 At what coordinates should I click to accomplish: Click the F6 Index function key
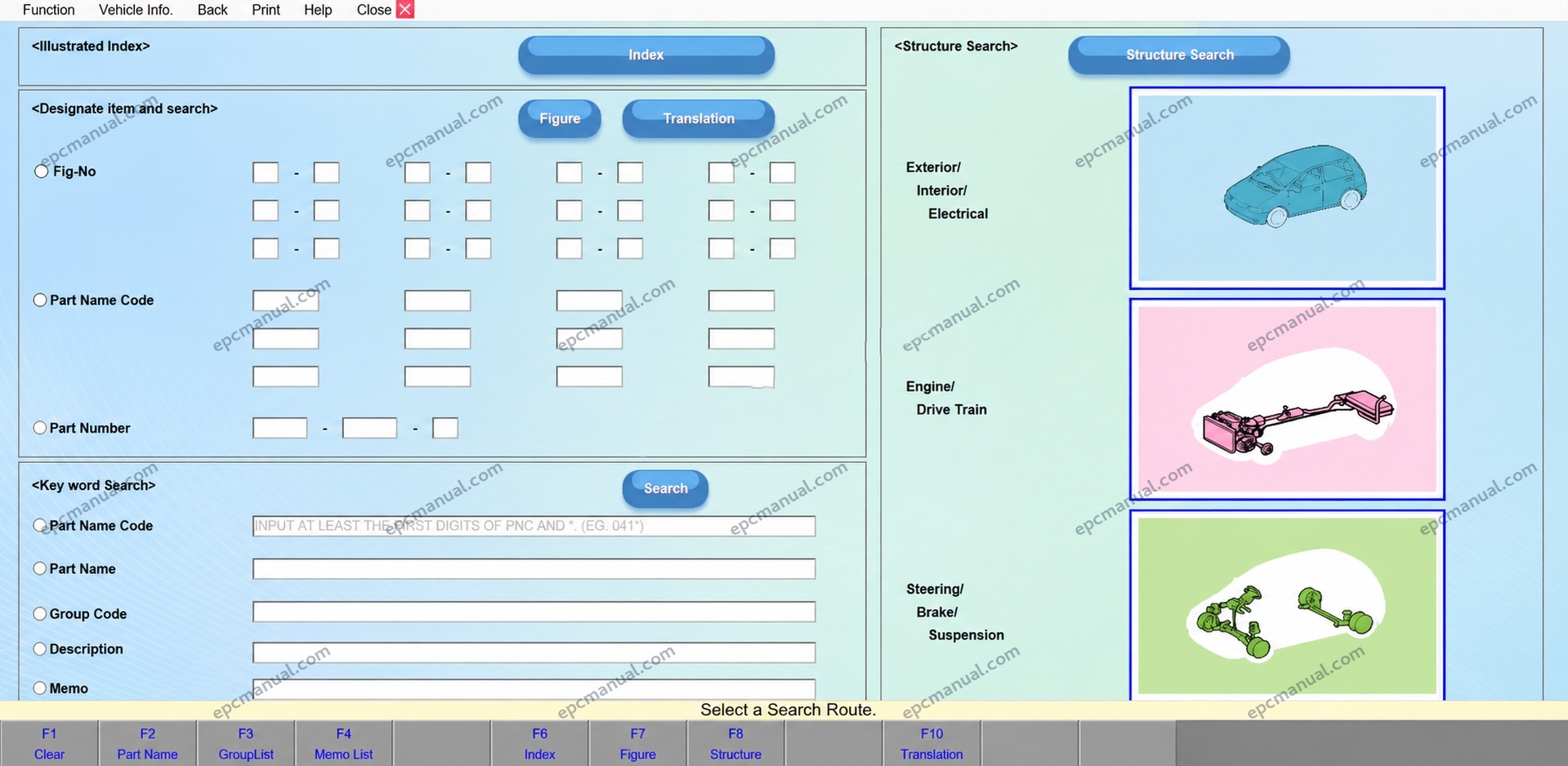(x=540, y=743)
